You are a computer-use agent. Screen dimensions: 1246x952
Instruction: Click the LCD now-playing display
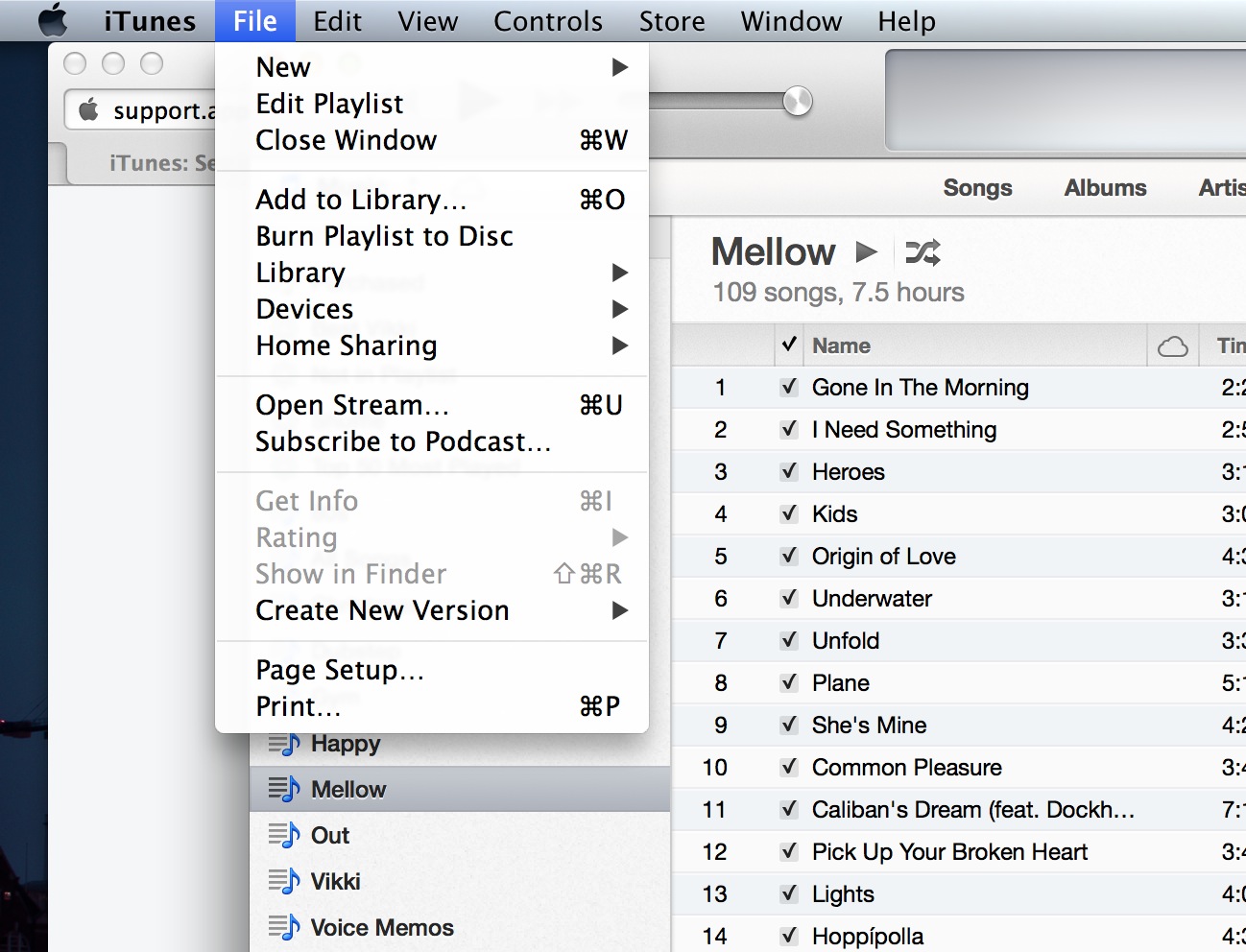[1066, 101]
